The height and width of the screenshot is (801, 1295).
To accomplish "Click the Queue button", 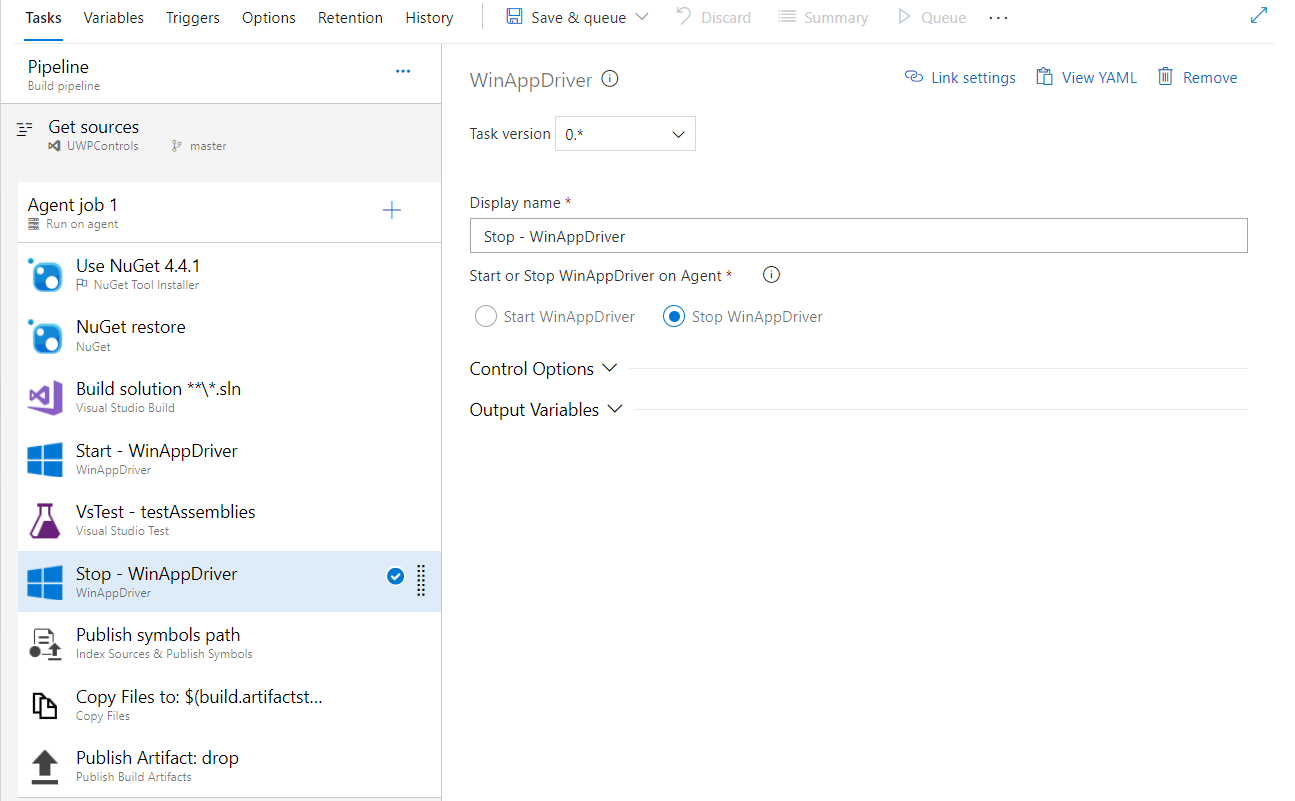I will pyautogui.click(x=931, y=17).
